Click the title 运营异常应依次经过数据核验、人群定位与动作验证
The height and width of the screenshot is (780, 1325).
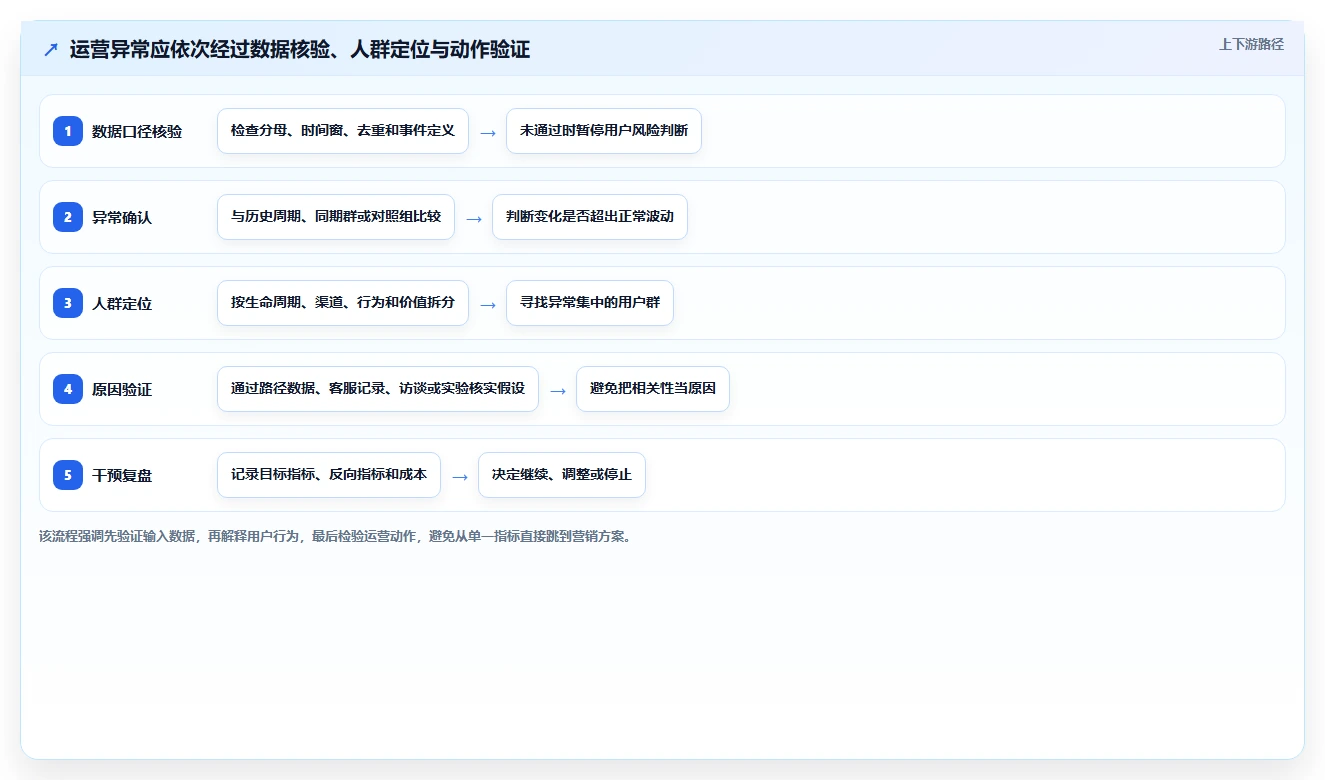(x=300, y=49)
